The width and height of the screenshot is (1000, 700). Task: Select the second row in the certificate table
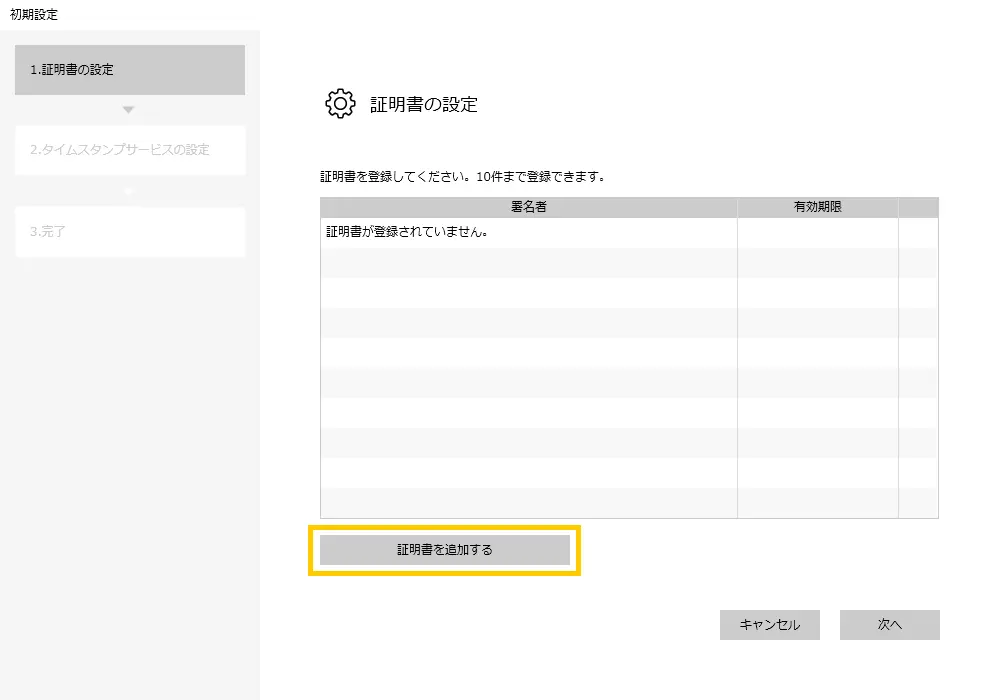tap(528, 262)
